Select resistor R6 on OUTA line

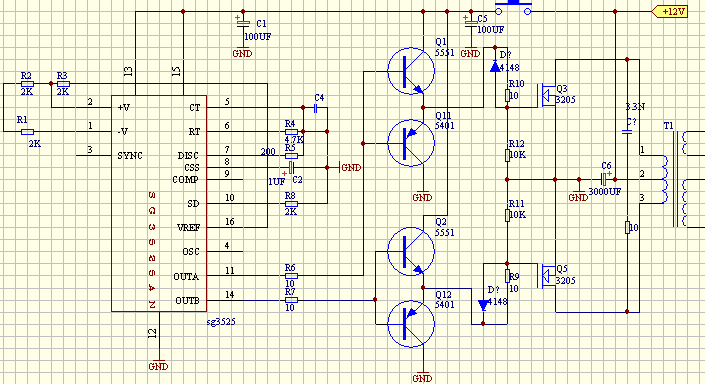(291, 276)
